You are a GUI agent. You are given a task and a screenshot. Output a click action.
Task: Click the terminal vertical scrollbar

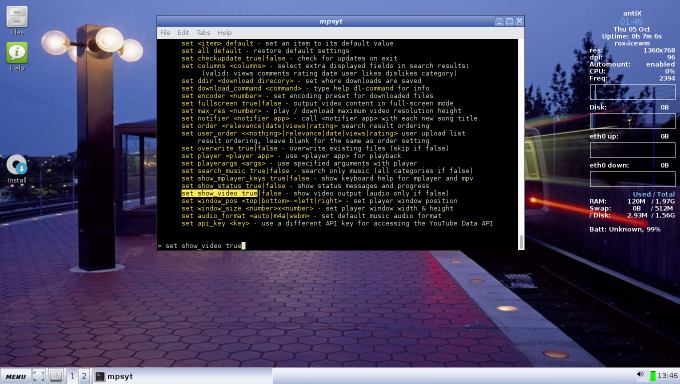pyautogui.click(x=521, y=144)
